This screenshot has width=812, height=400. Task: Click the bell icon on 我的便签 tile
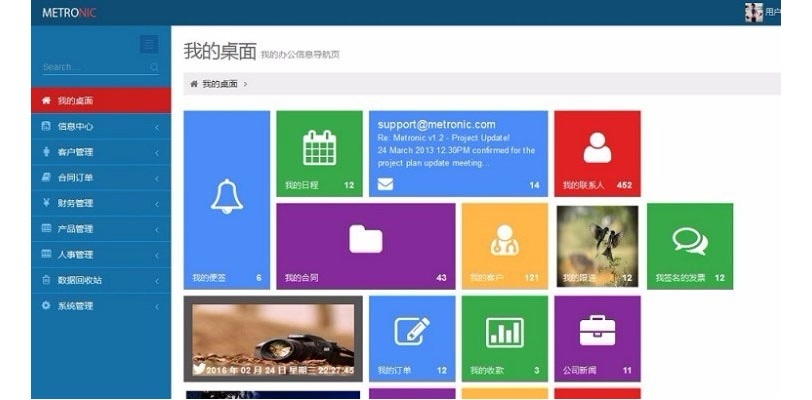(x=226, y=196)
